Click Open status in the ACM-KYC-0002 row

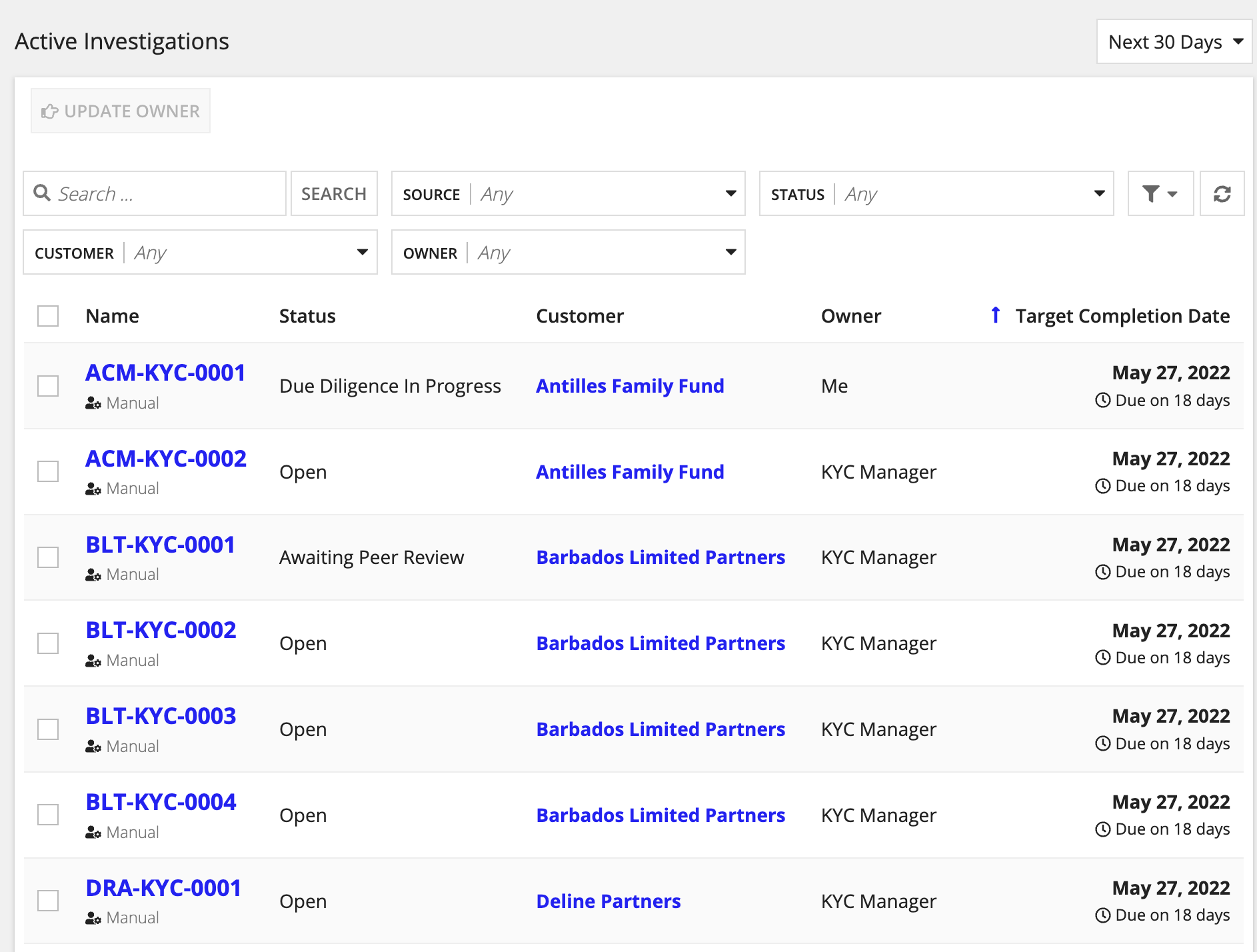click(303, 472)
